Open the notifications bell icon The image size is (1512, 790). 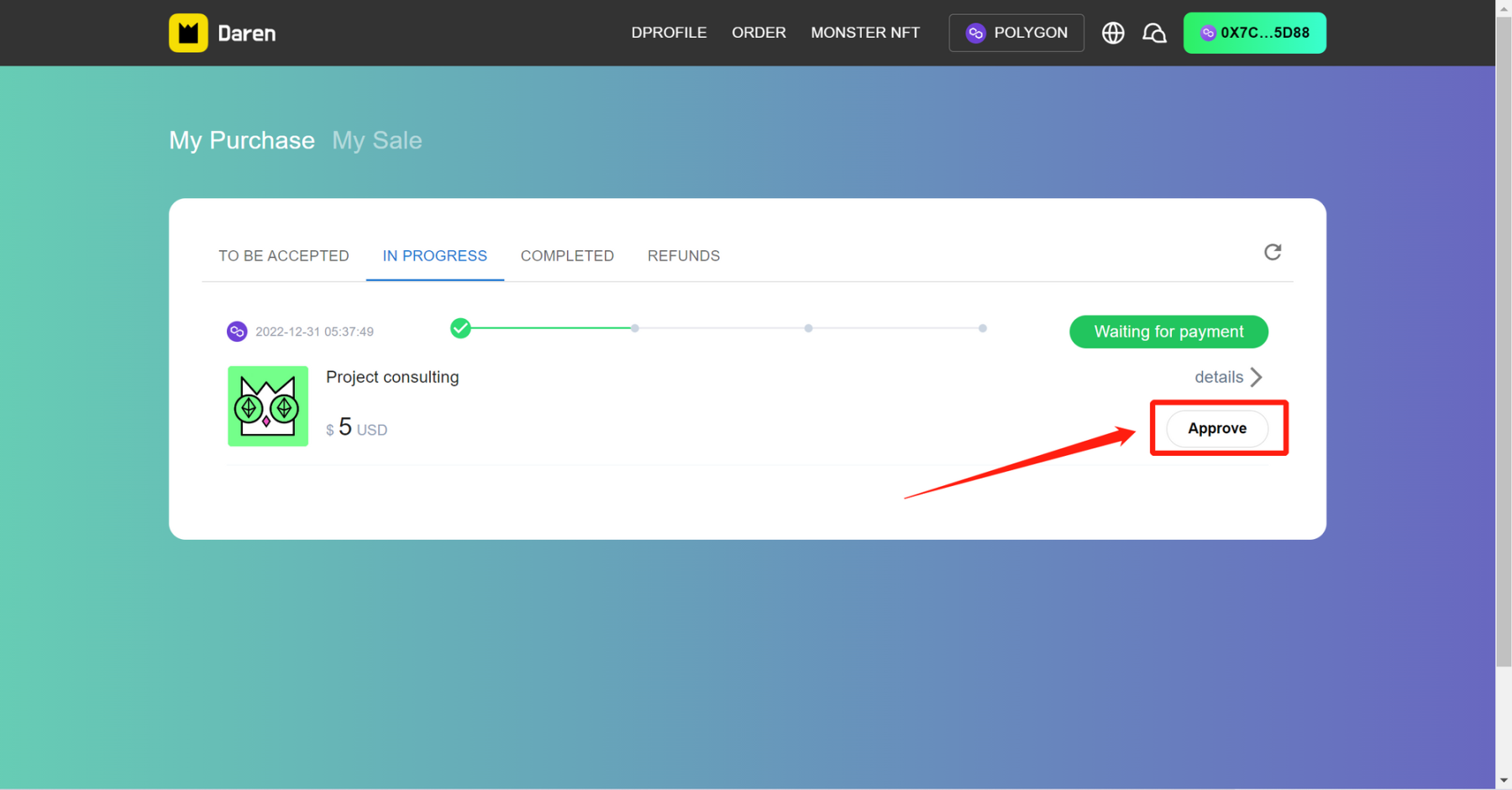[1154, 33]
